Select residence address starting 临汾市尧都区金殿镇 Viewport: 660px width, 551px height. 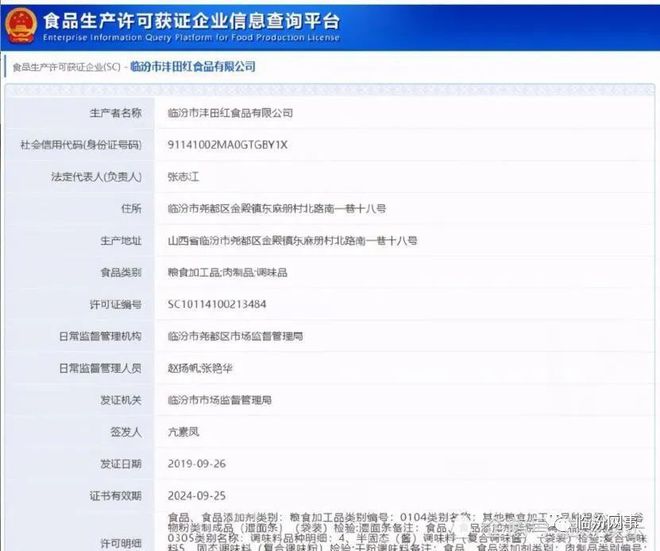click(277, 208)
